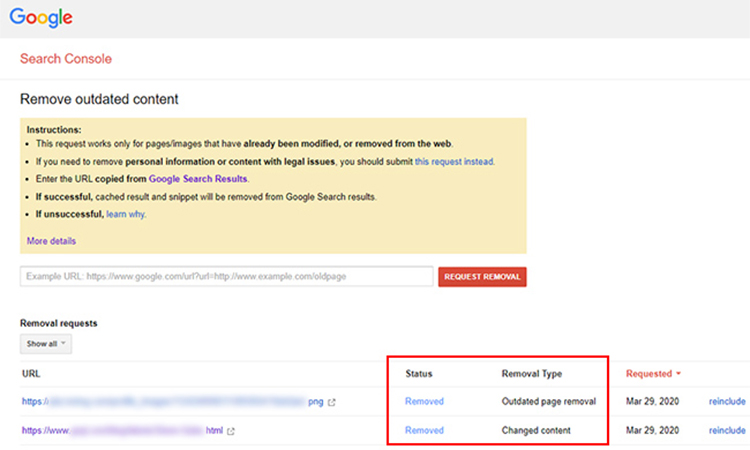Open the 'More details' link
The height and width of the screenshot is (450, 750).
[51, 241]
